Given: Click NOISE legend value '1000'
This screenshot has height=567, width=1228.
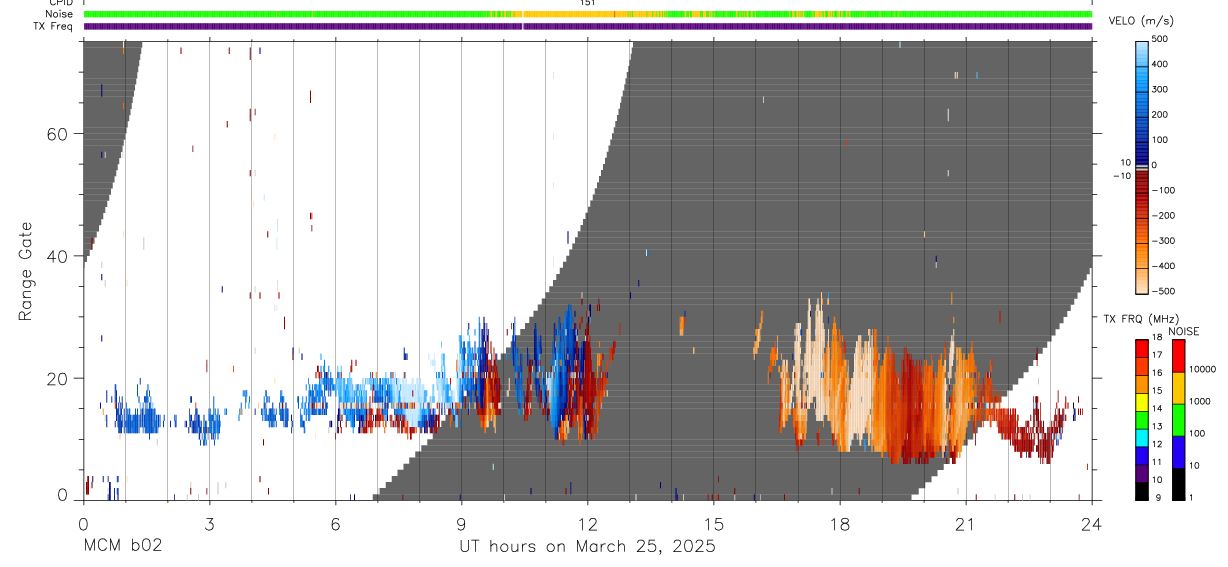Looking at the screenshot, I should [1200, 401].
